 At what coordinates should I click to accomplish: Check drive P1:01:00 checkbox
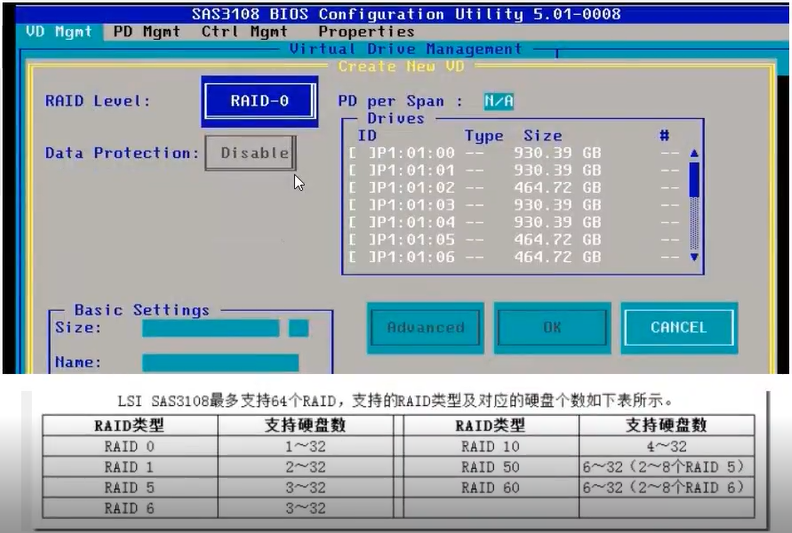[361, 153]
